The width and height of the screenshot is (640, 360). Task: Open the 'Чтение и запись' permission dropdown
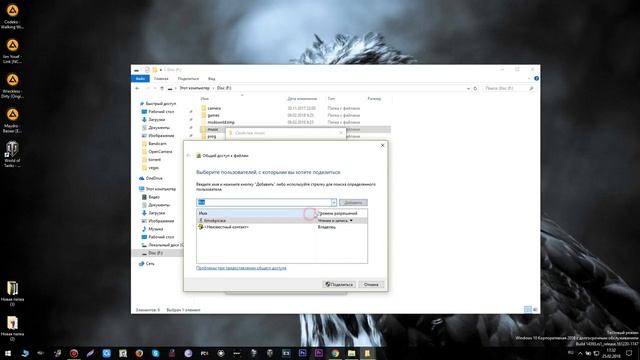point(335,220)
